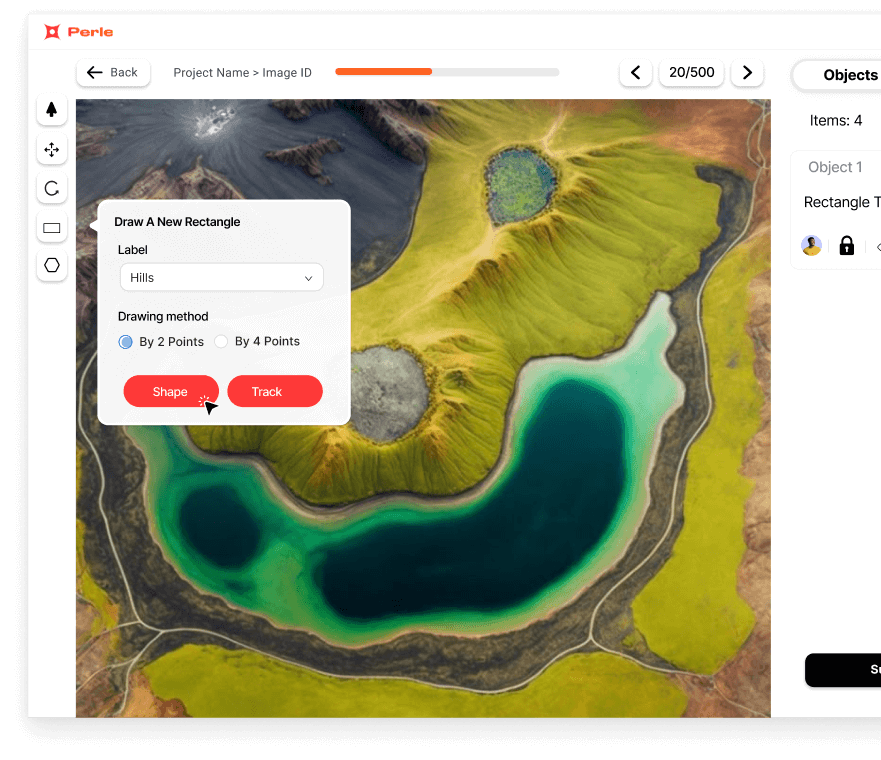881x760 pixels.
Task: Select the cursor selection tool
Action: (51, 110)
